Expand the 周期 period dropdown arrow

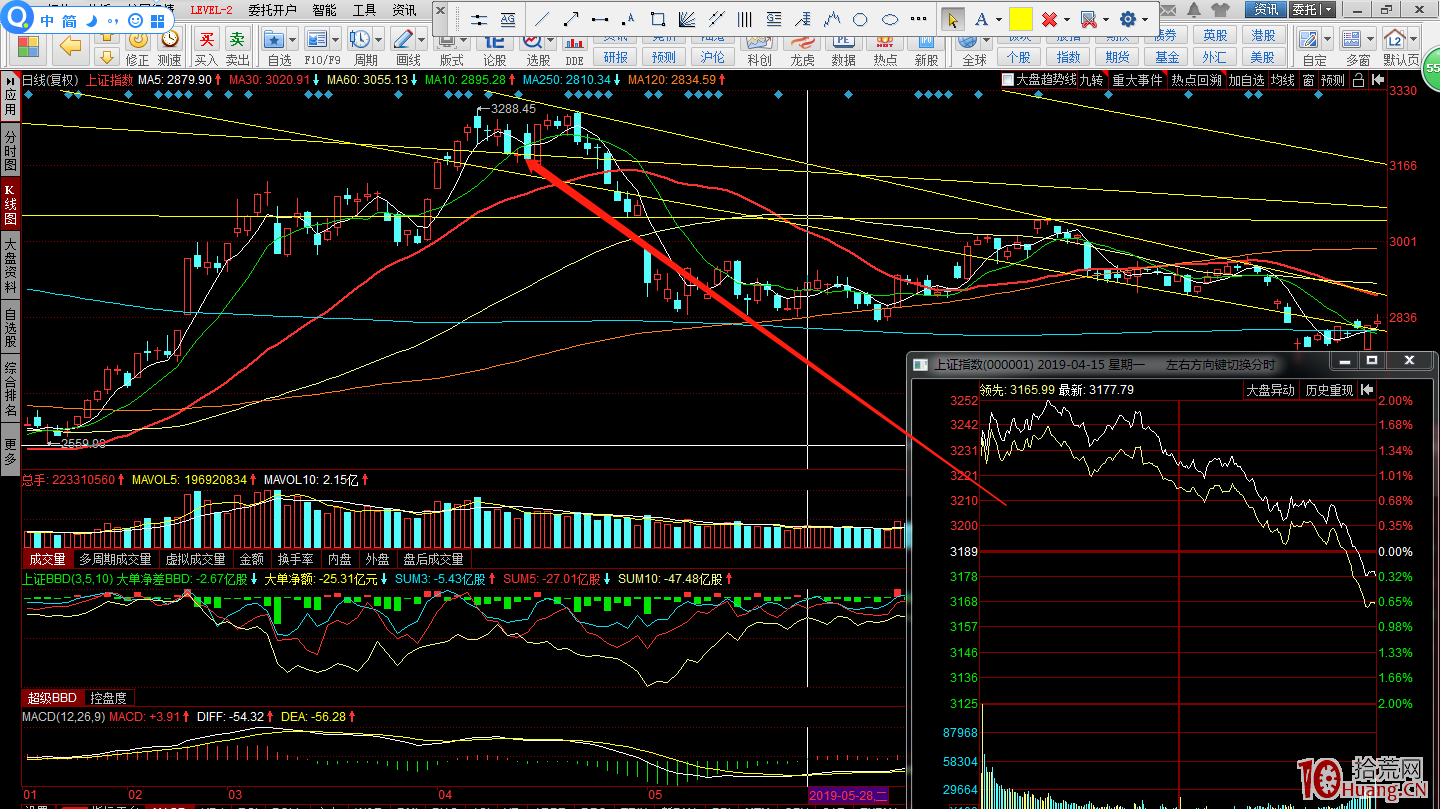click(x=379, y=40)
